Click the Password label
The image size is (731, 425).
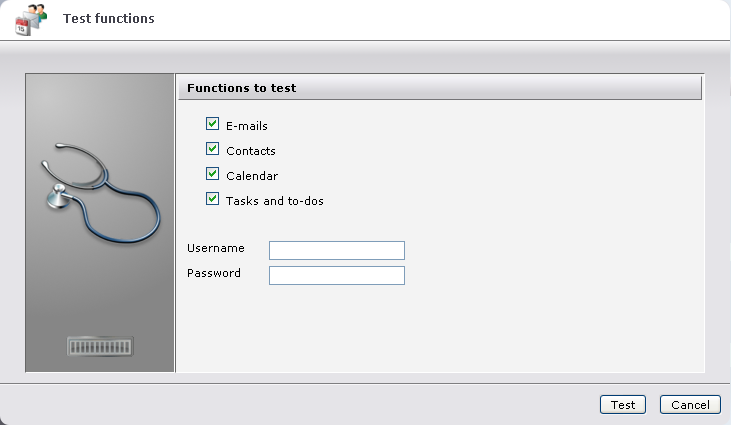pos(214,273)
